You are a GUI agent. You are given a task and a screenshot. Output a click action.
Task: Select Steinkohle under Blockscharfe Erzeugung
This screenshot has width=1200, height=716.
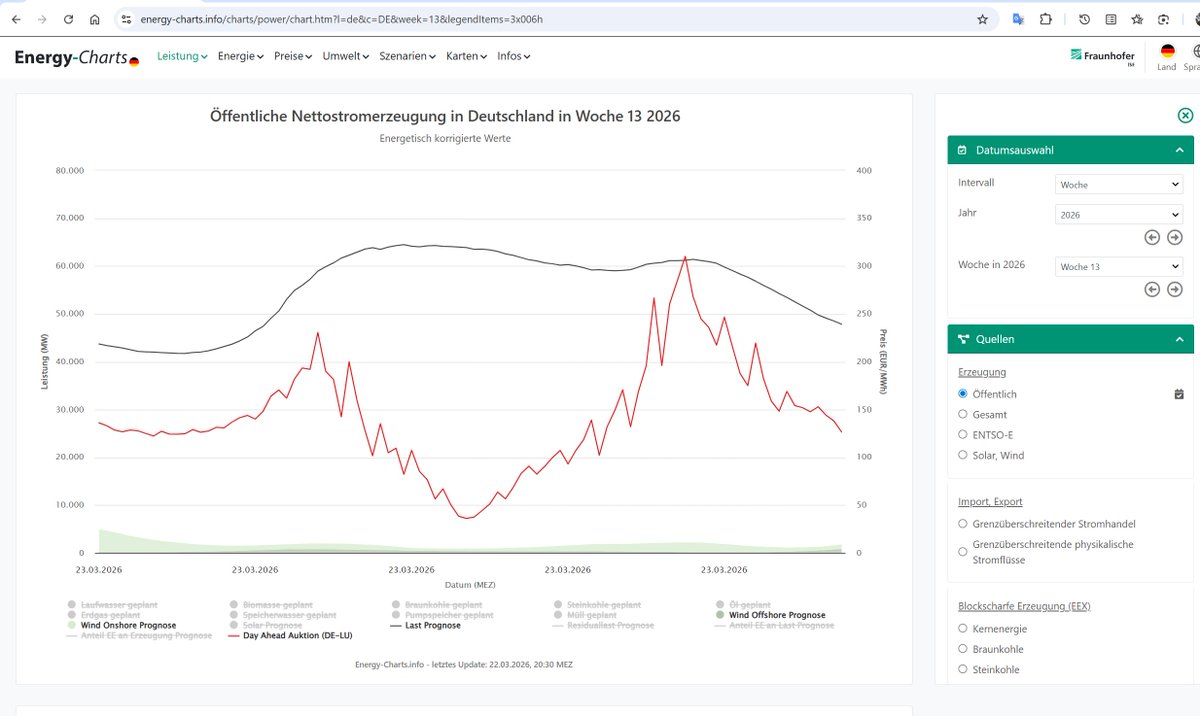tap(963, 669)
